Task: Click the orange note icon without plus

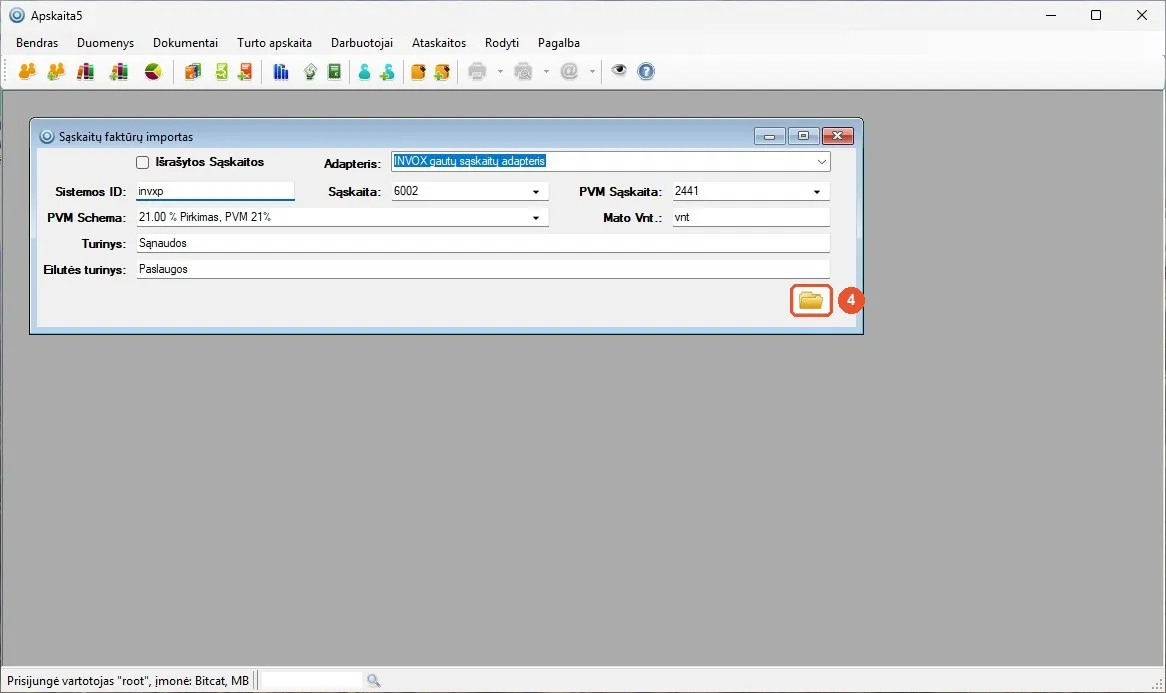Action: coord(418,71)
